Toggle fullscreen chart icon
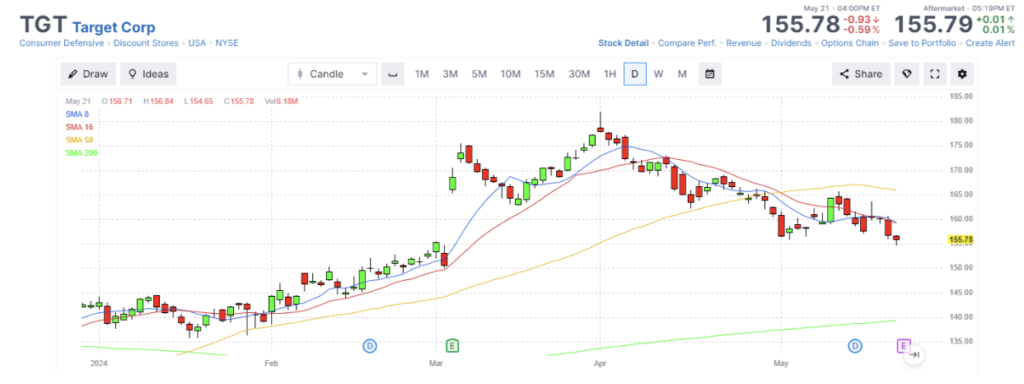Image resolution: width=1024 pixels, height=384 pixels. point(935,74)
